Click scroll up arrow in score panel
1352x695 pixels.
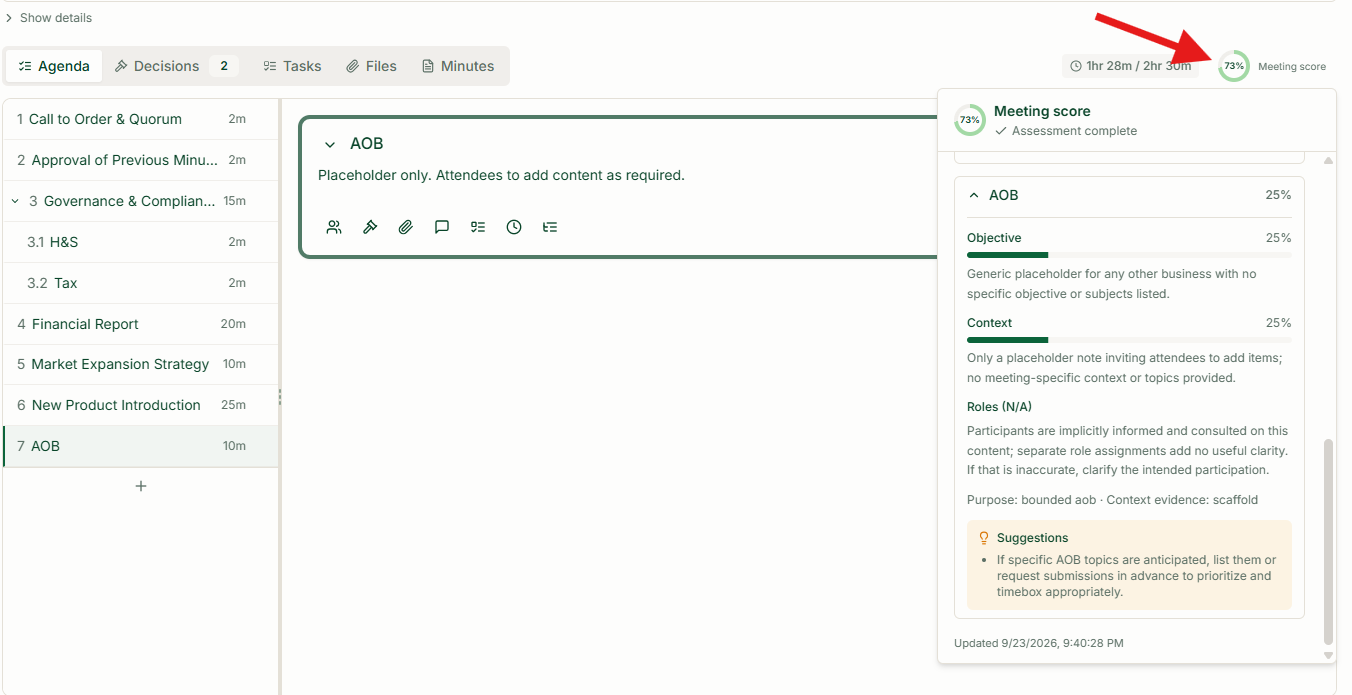(x=1328, y=160)
